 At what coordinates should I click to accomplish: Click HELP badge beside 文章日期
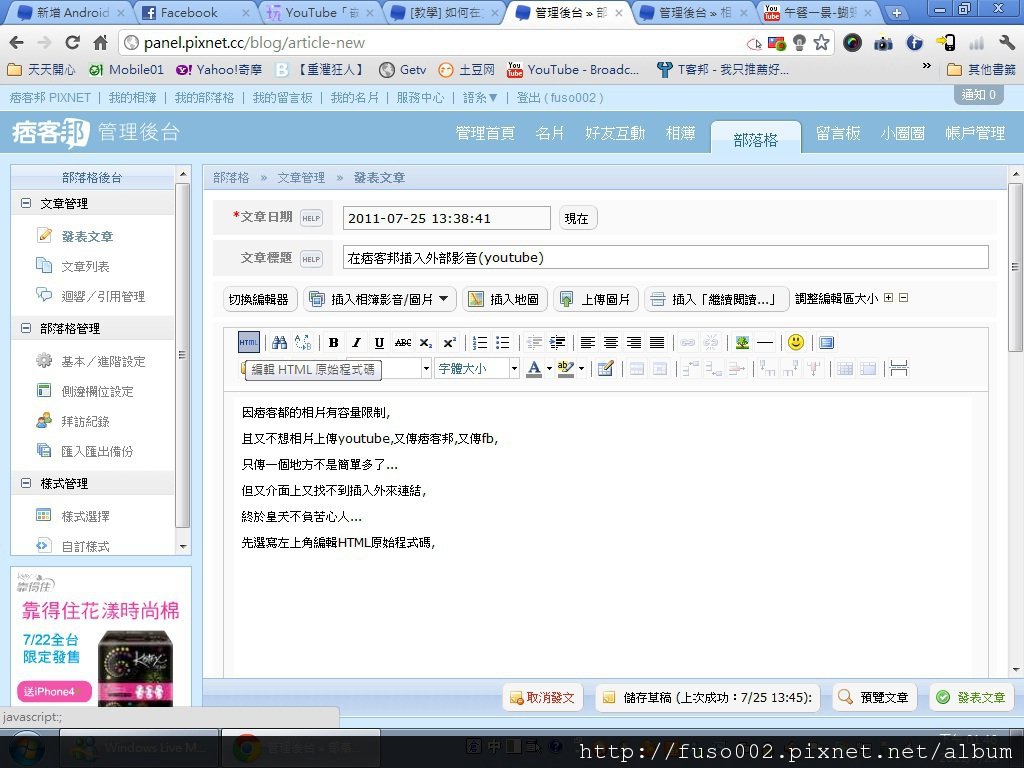tap(311, 219)
